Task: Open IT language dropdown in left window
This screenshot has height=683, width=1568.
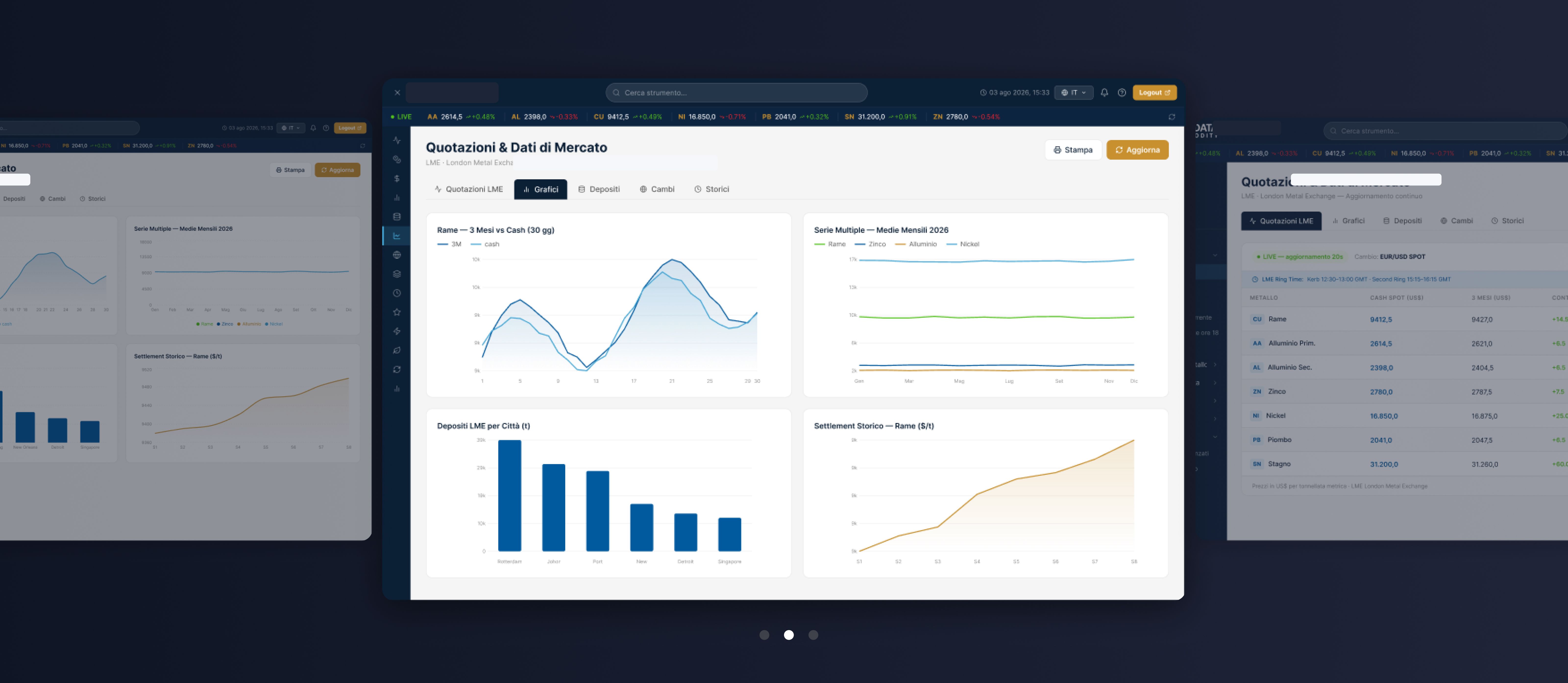Action: coord(291,128)
